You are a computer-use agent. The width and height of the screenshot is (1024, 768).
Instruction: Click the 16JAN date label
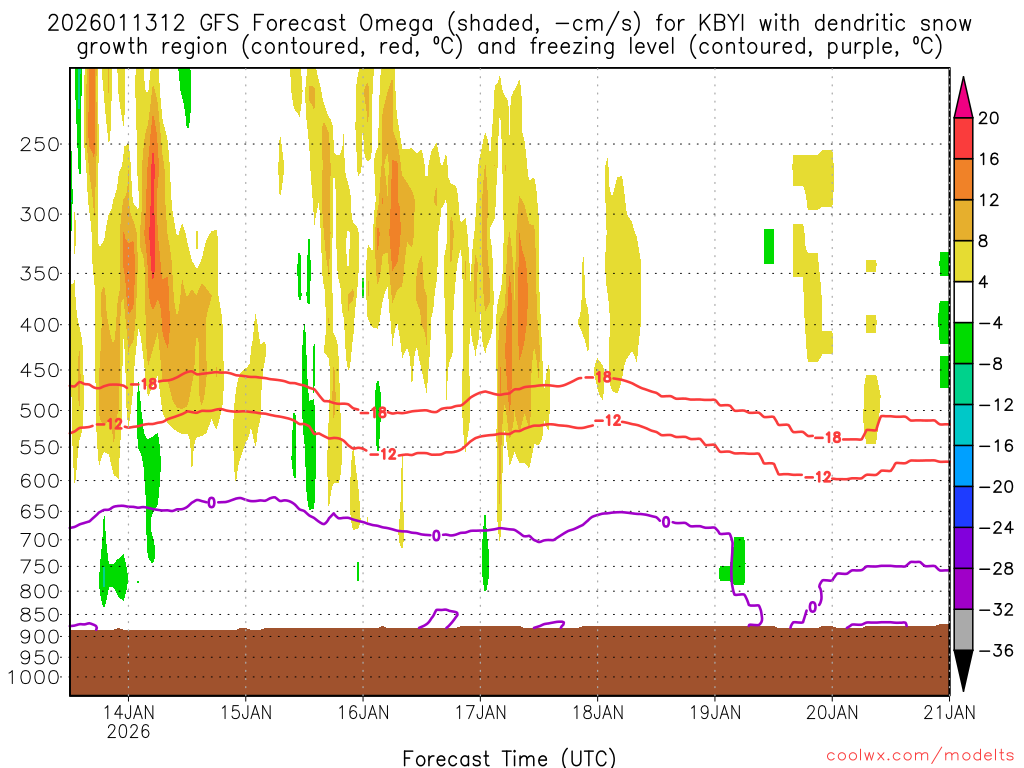(363, 712)
